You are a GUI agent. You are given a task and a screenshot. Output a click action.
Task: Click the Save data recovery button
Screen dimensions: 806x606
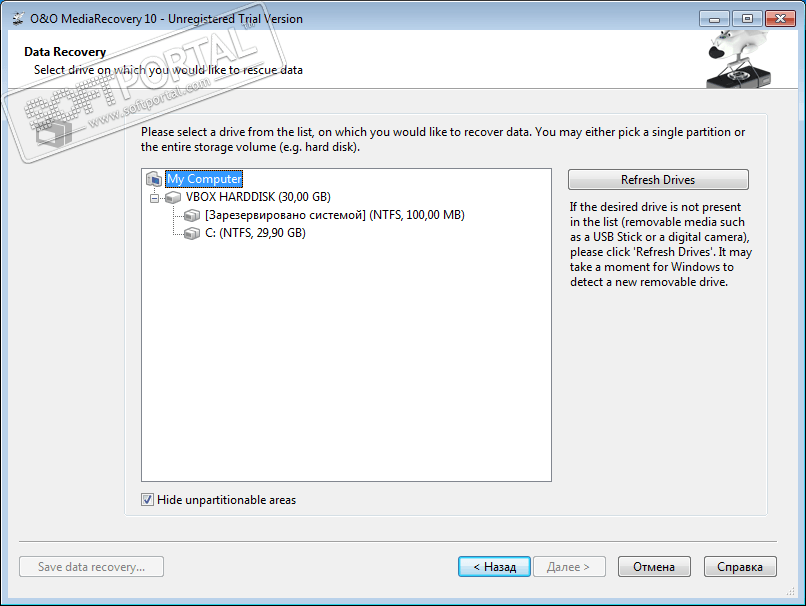91,566
